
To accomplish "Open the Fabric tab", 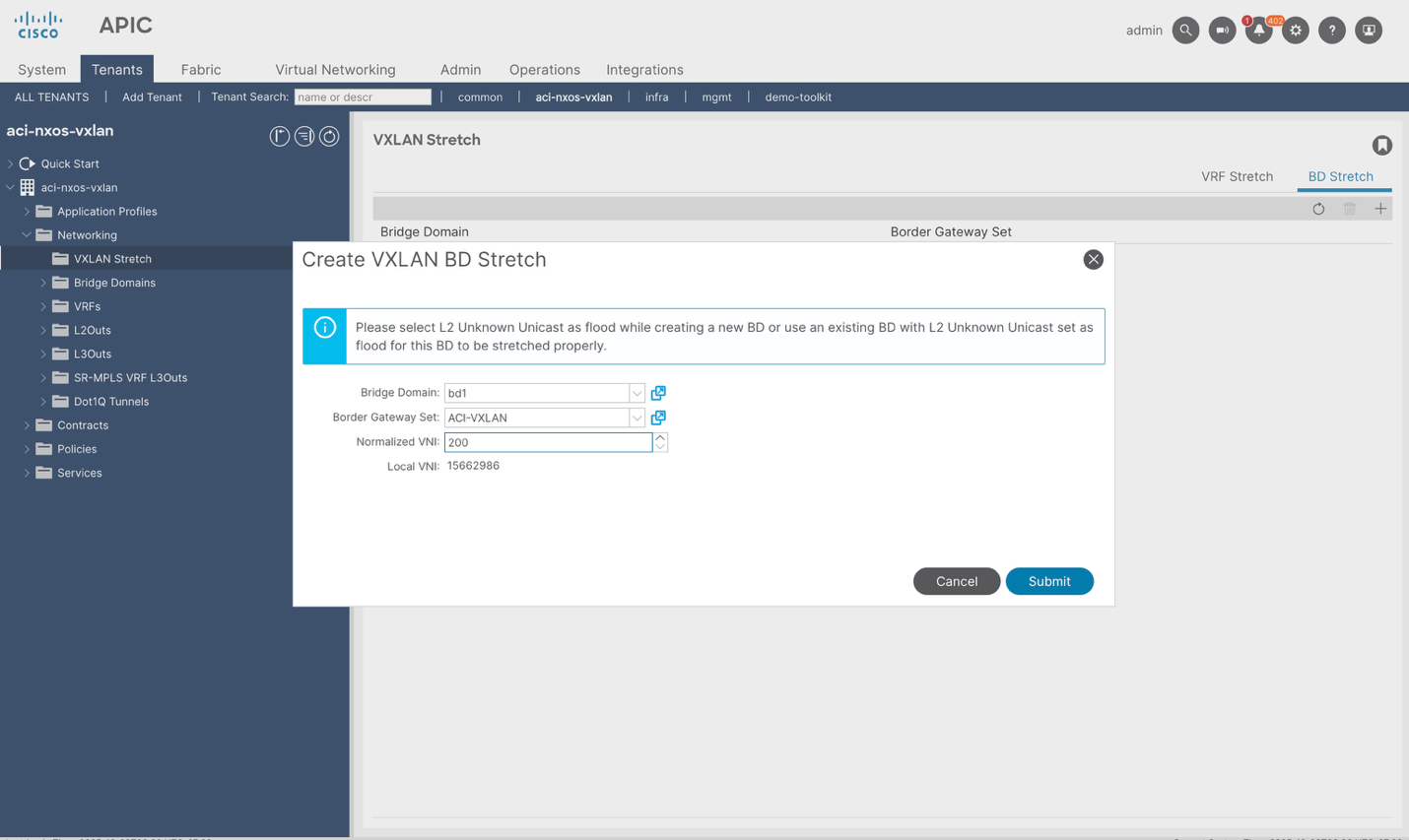I will pos(201,70).
